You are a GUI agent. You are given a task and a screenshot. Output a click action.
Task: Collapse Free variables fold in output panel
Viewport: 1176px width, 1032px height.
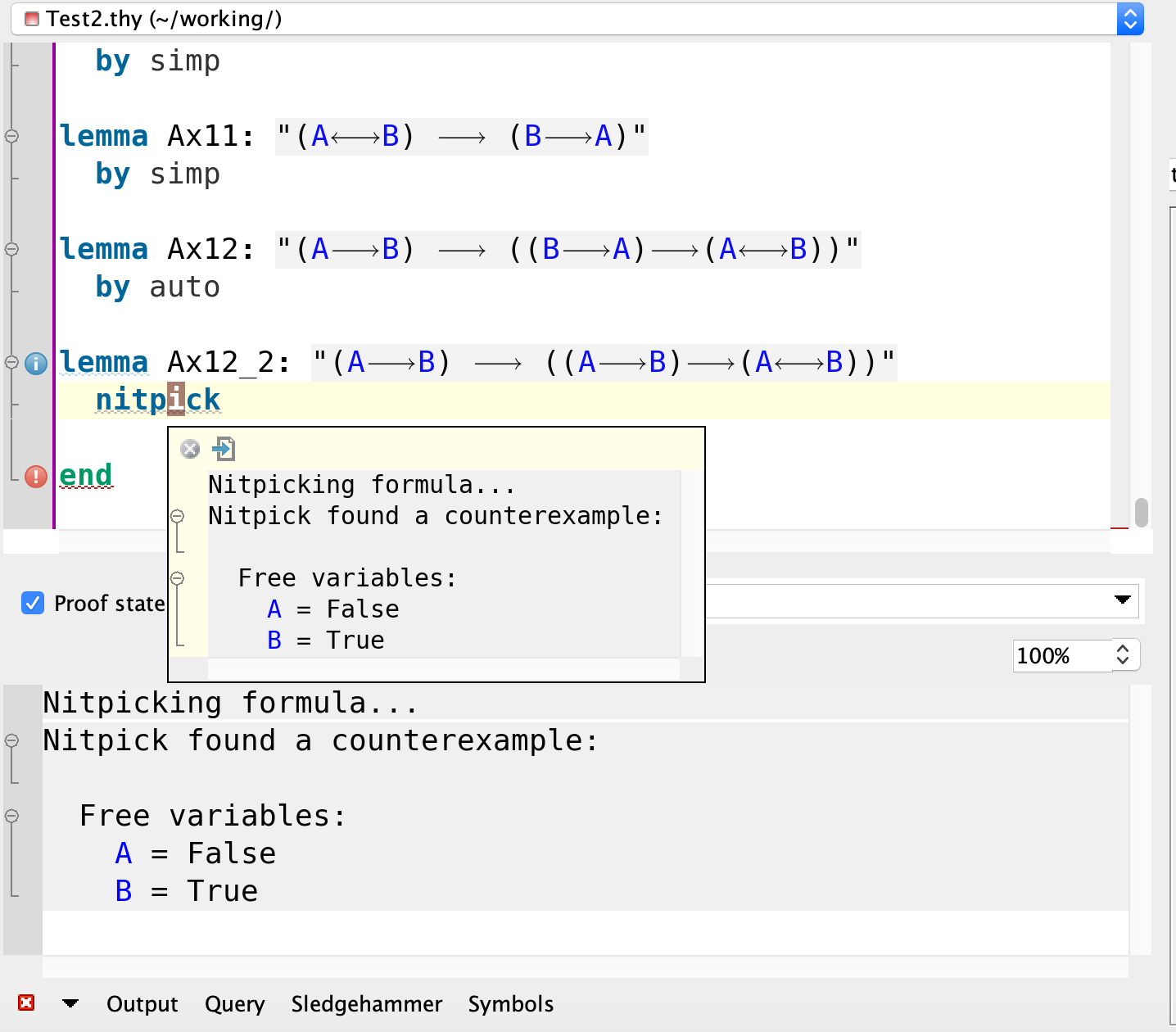[12, 816]
